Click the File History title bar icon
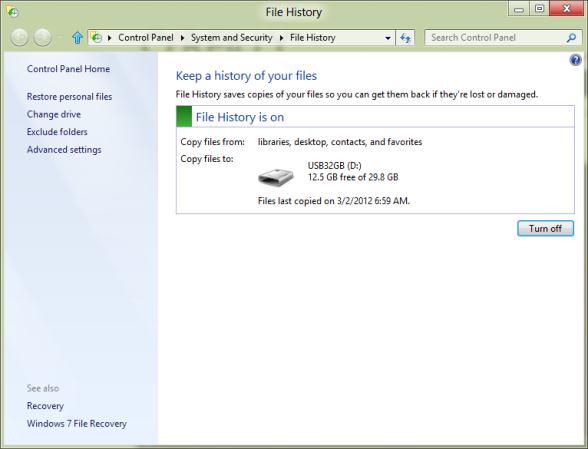 pos(13,12)
